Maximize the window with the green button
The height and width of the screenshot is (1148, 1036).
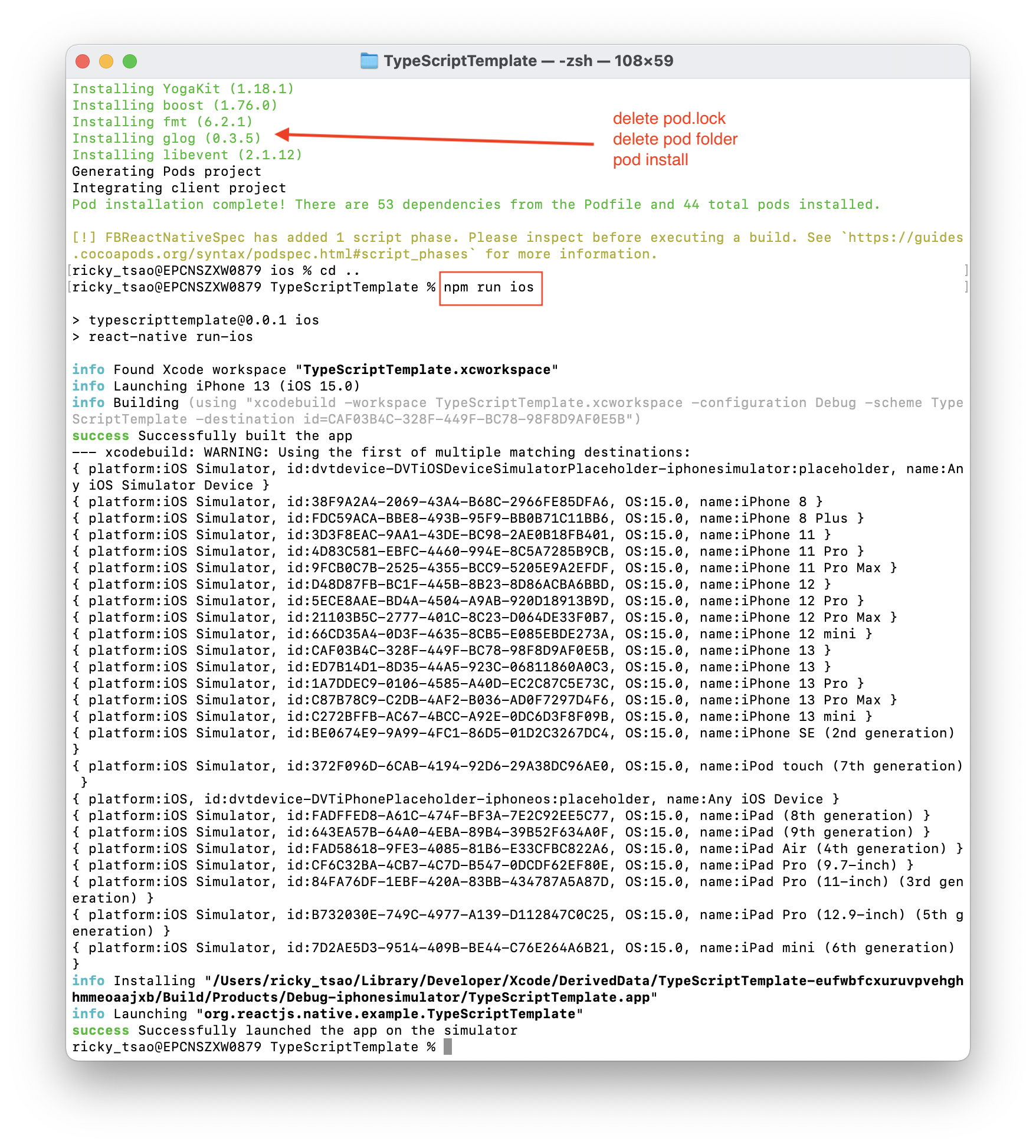[x=130, y=61]
